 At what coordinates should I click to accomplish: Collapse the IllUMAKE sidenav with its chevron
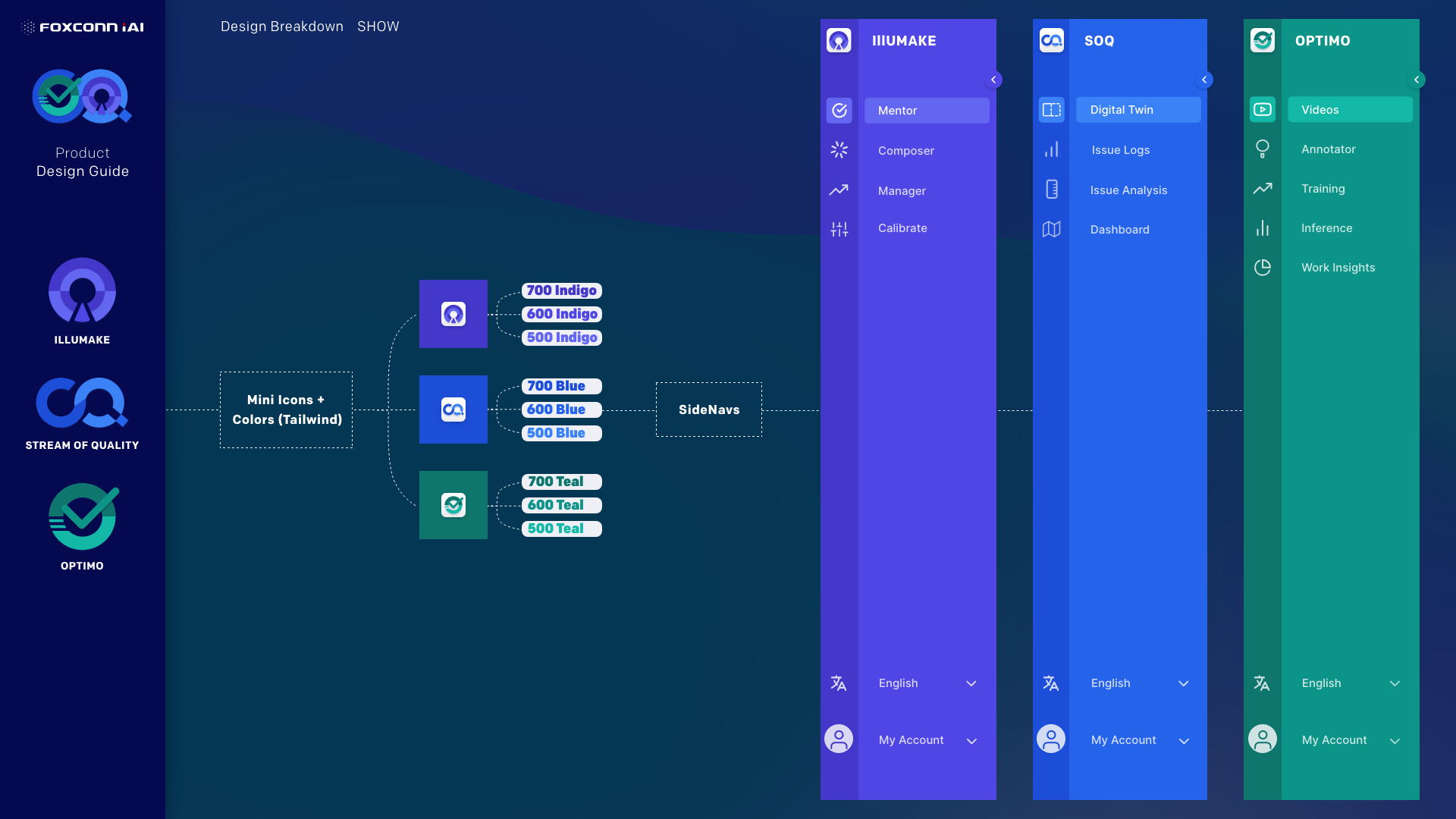(x=993, y=80)
